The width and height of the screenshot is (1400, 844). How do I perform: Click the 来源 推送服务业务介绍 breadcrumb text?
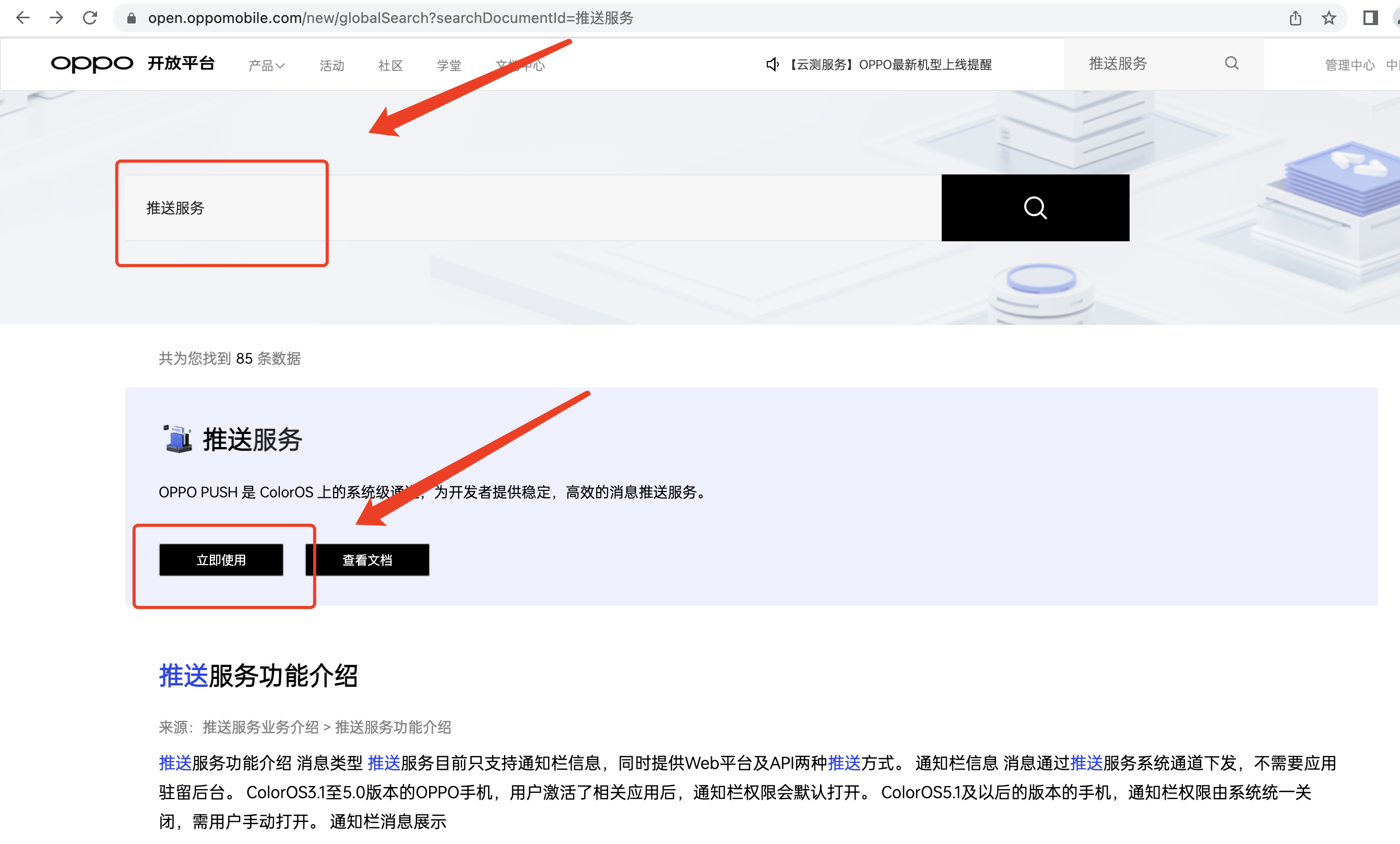pos(304,727)
